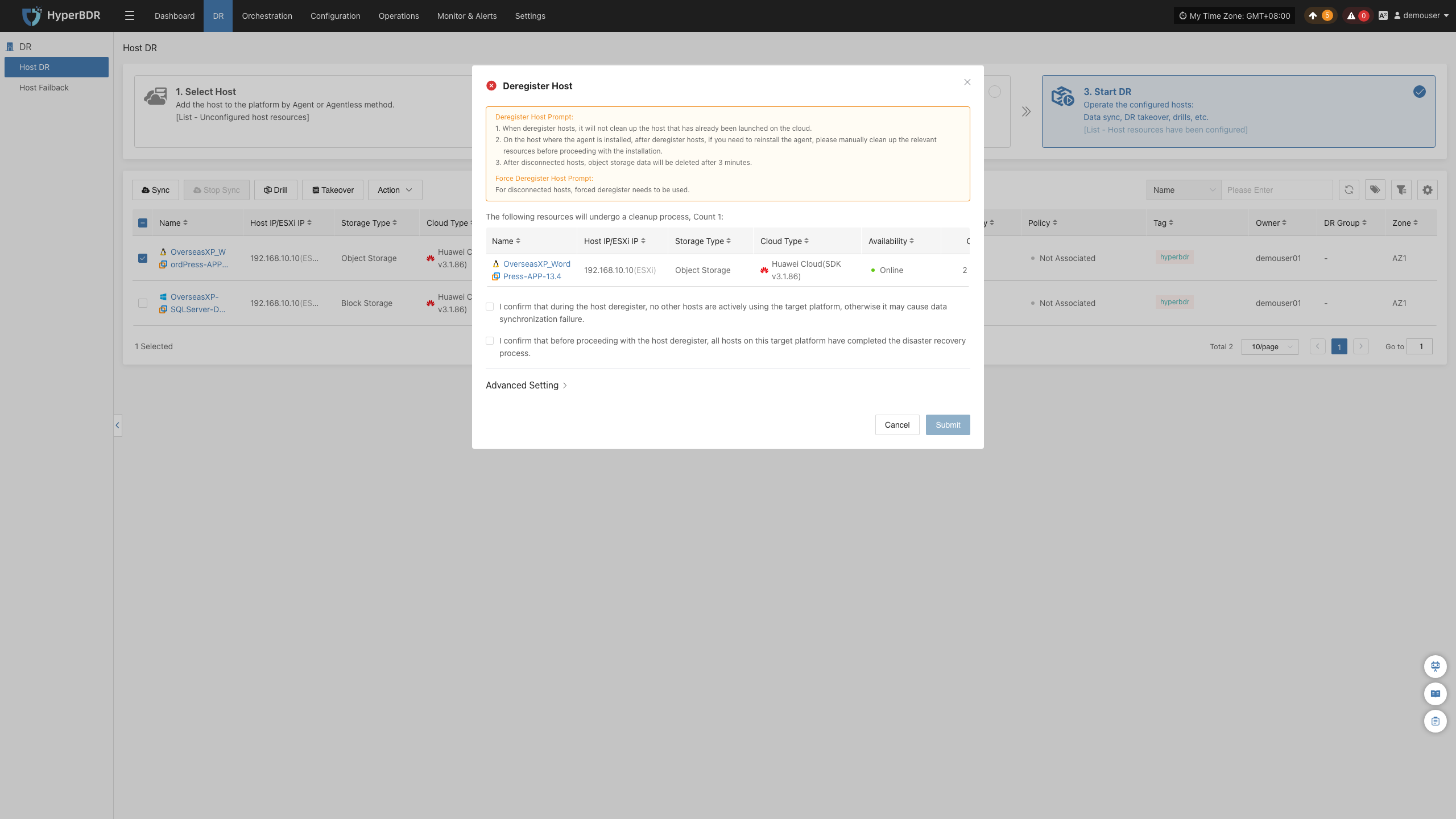The image size is (1456, 819).
Task: Open the Dashboard menu
Action: [x=175, y=16]
